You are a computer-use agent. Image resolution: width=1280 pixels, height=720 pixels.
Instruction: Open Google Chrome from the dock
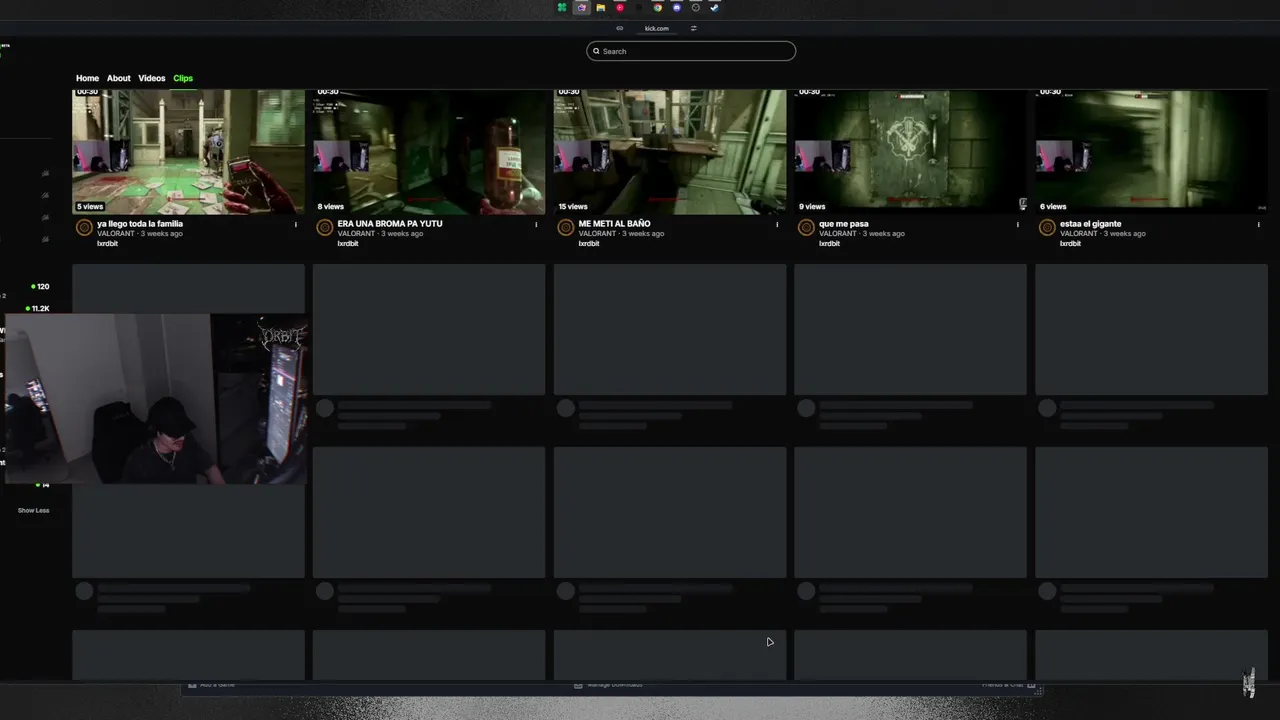[658, 8]
